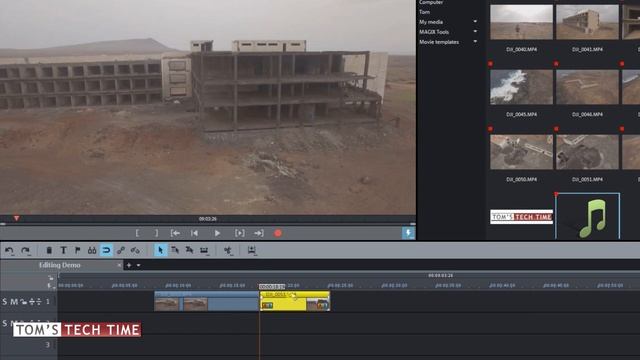Image resolution: width=640 pixels, height=360 pixels.
Task: Click the split scissors tool
Action: coord(228,250)
